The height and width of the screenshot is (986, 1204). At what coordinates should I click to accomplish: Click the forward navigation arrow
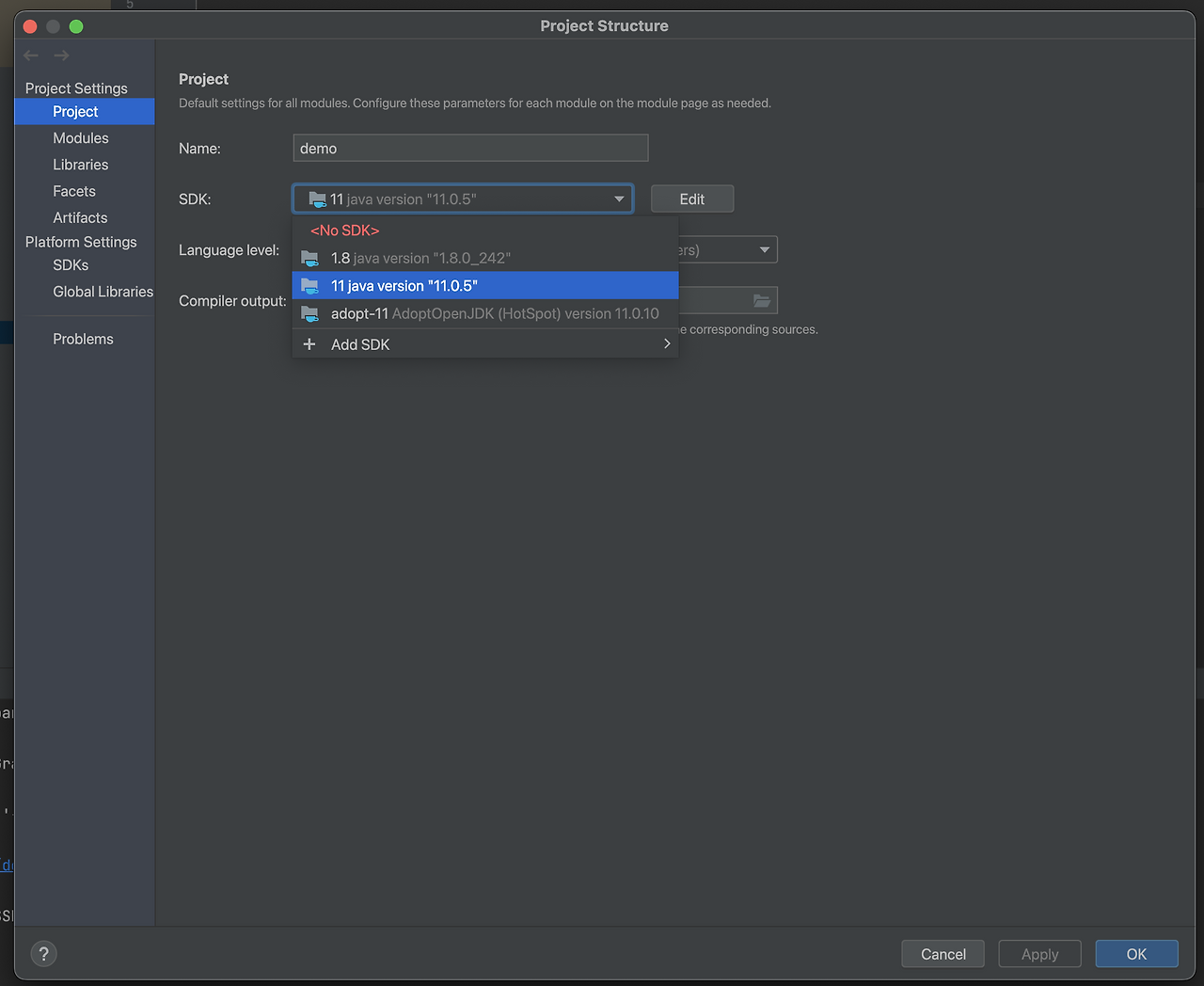click(61, 56)
